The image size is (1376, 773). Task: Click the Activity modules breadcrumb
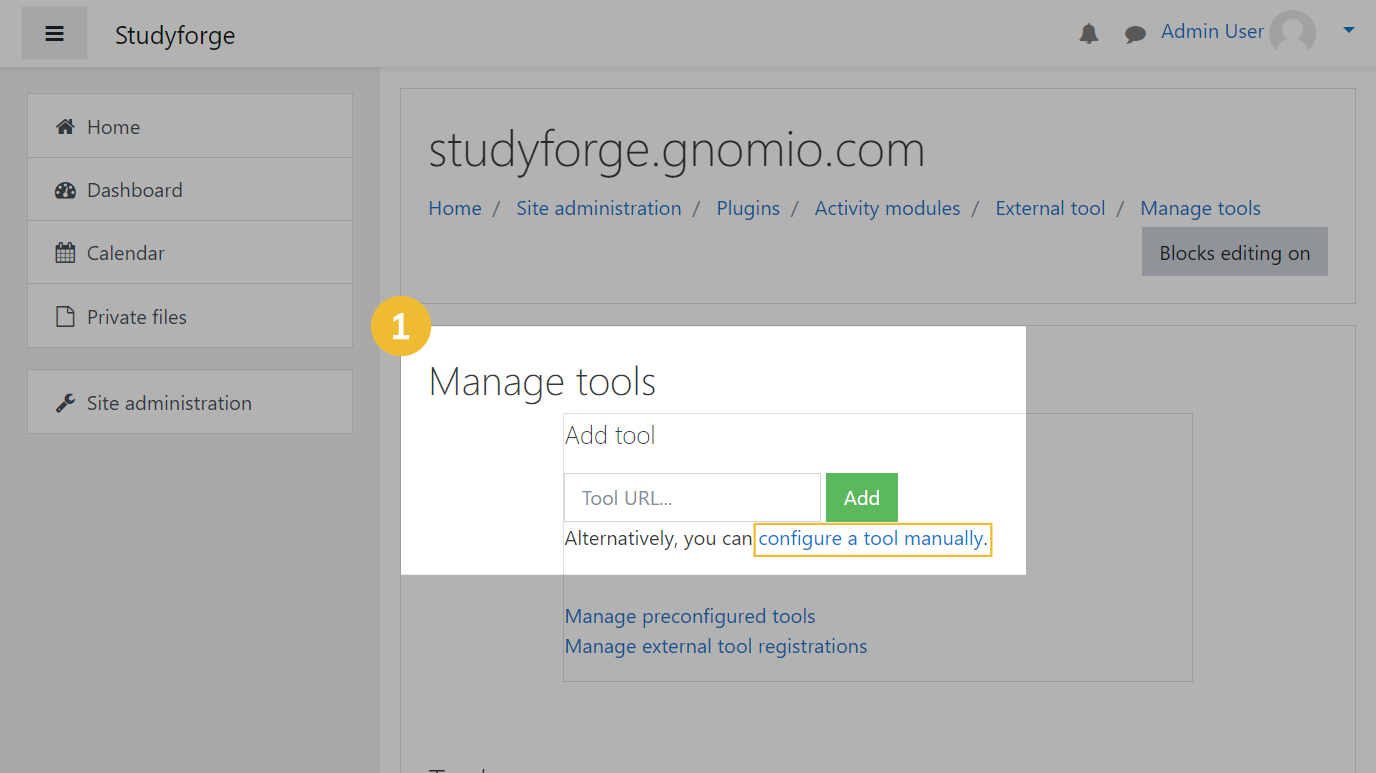click(887, 208)
